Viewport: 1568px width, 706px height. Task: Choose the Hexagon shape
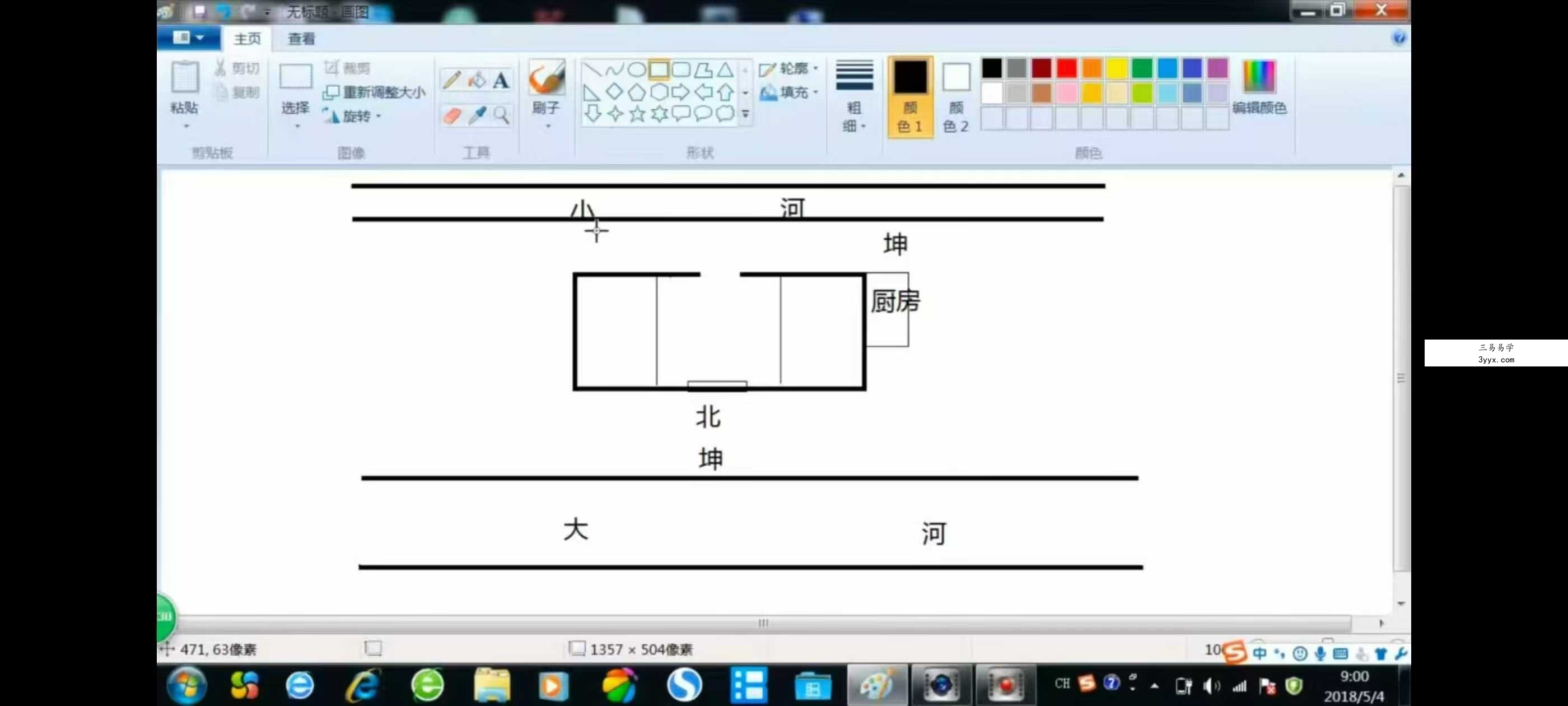click(x=659, y=92)
